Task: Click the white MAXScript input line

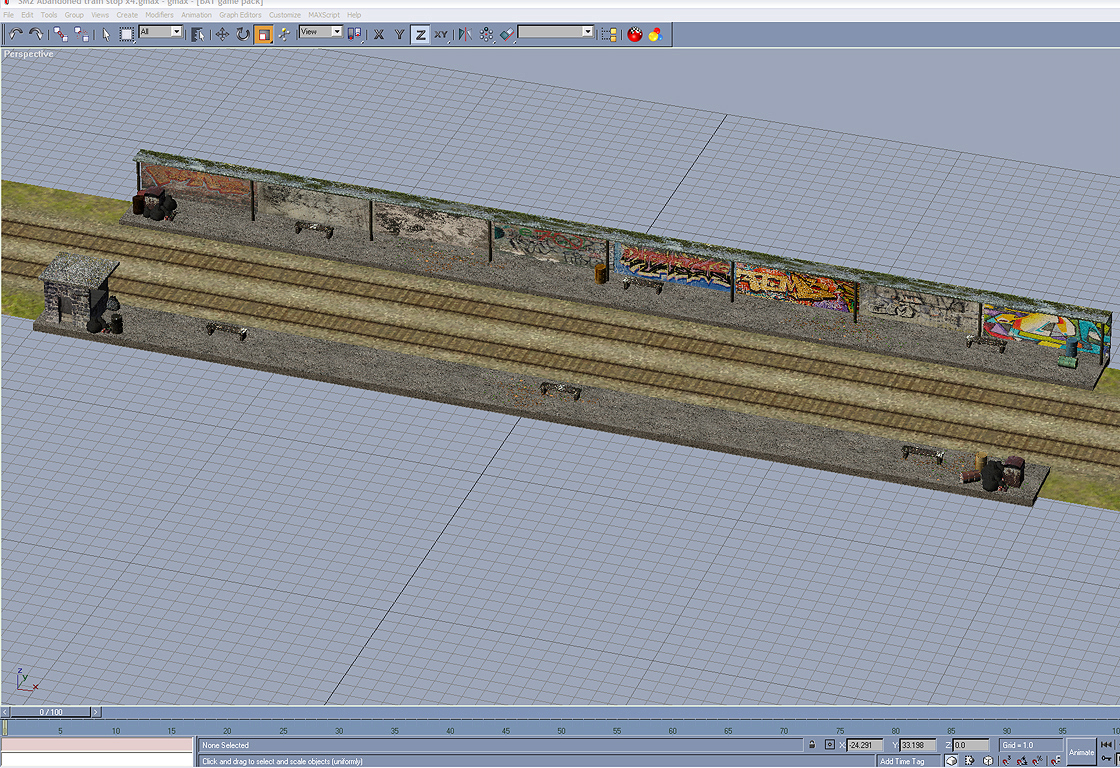Action: [97, 760]
